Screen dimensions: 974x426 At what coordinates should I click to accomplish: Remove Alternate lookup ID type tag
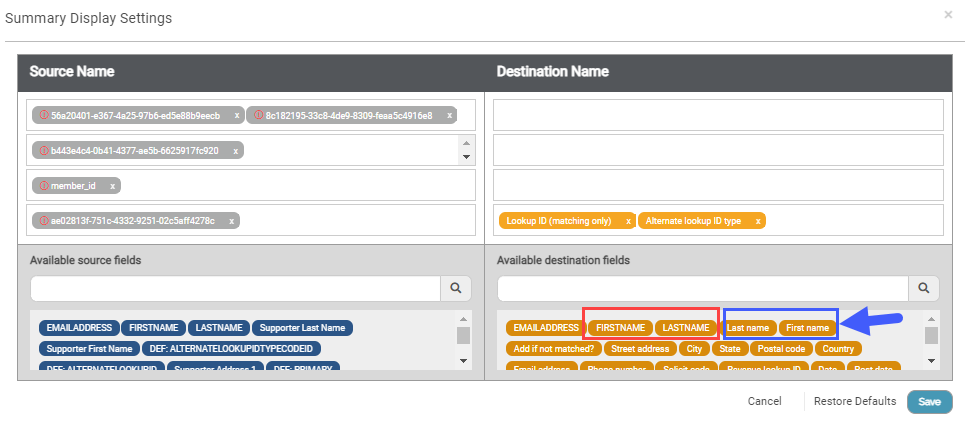click(758, 221)
